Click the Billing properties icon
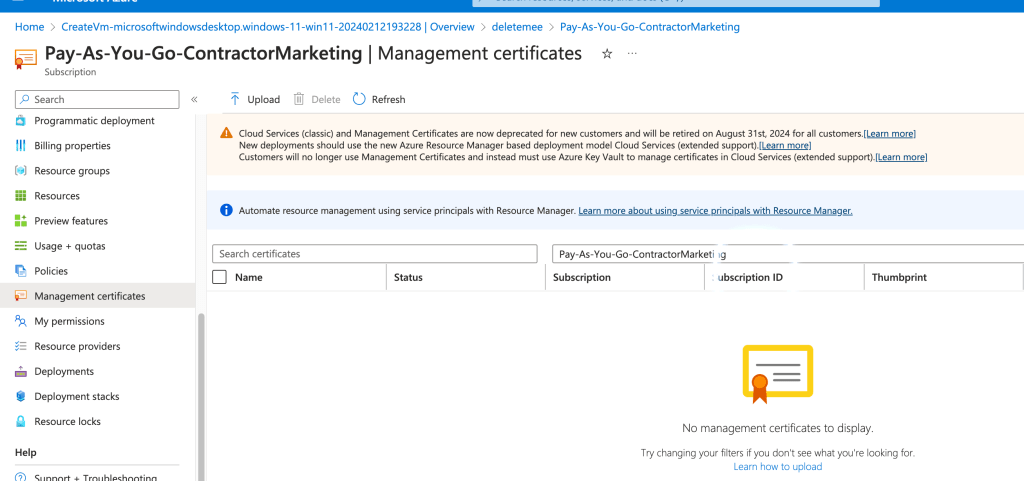Image resolution: width=1024 pixels, height=481 pixels. pos(21,146)
